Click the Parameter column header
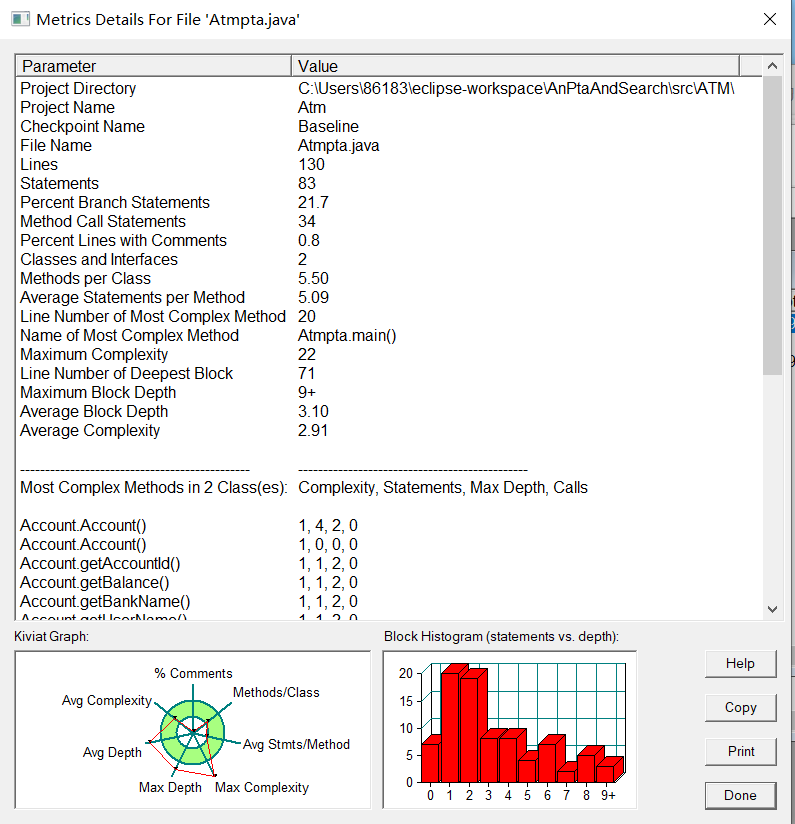The height and width of the screenshot is (824, 795). click(x=154, y=66)
